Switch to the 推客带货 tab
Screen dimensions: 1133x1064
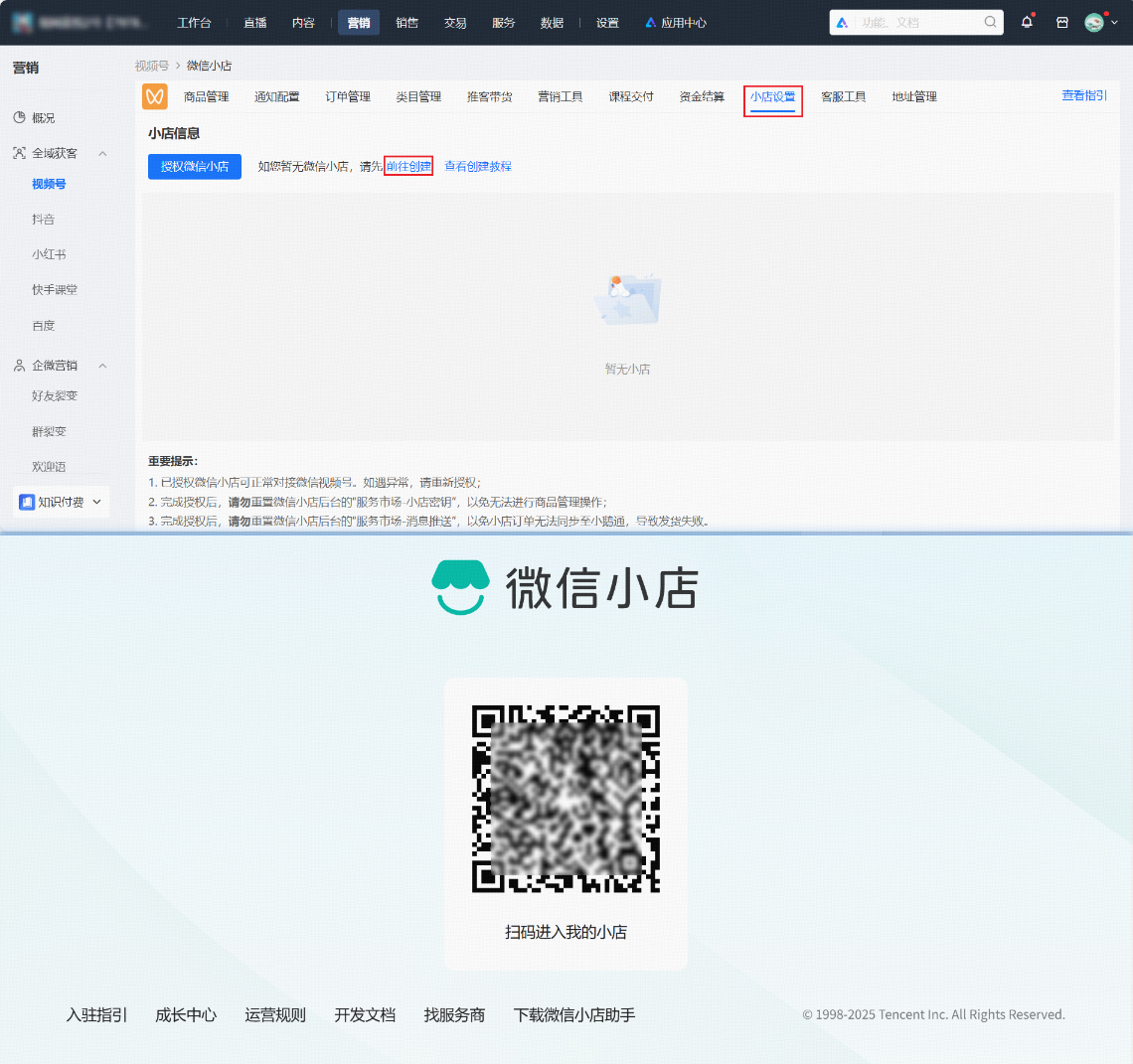[x=489, y=96]
